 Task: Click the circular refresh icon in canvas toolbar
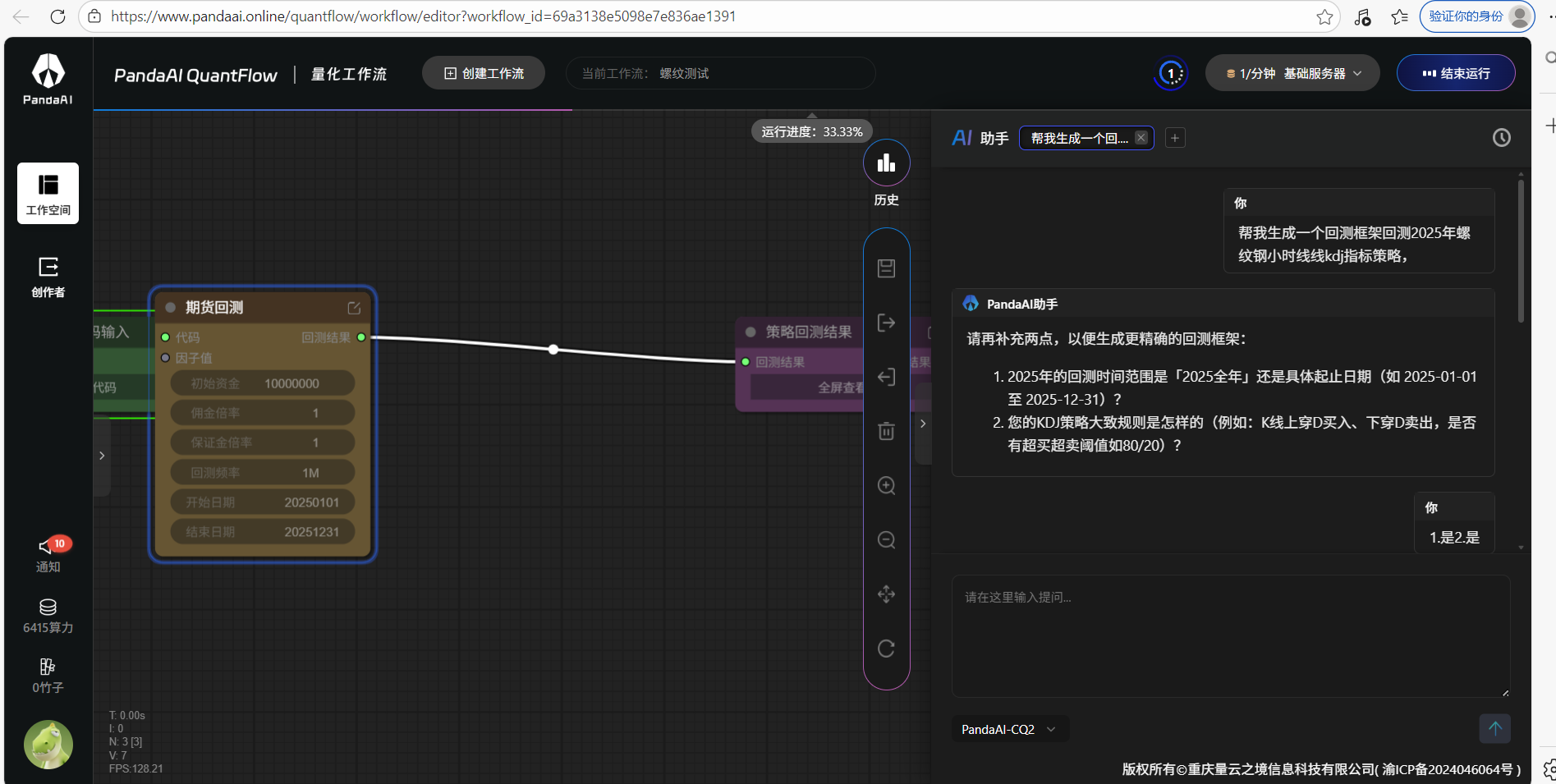point(886,649)
